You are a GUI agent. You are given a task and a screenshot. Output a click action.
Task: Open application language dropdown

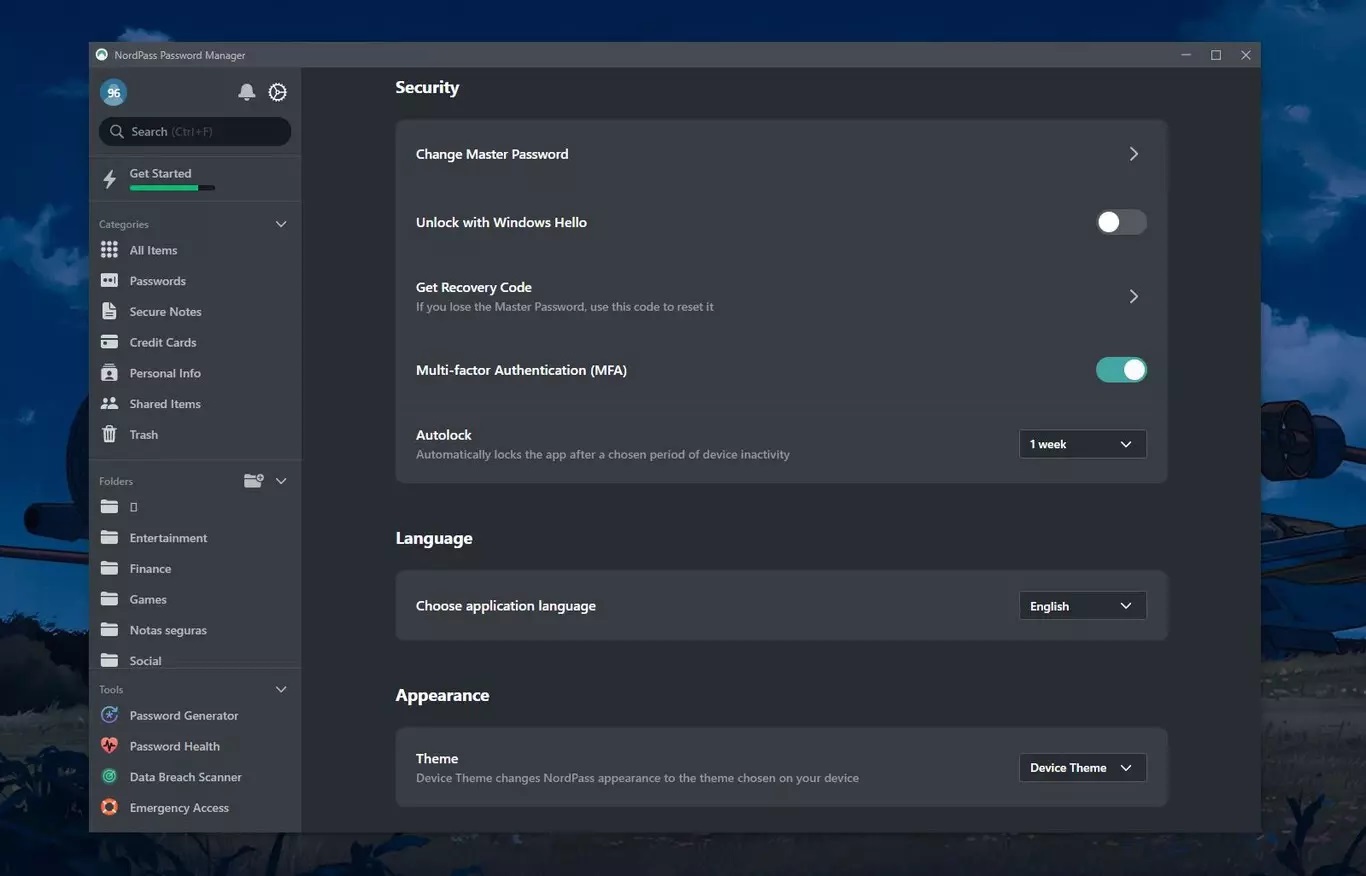pos(1082,606)
